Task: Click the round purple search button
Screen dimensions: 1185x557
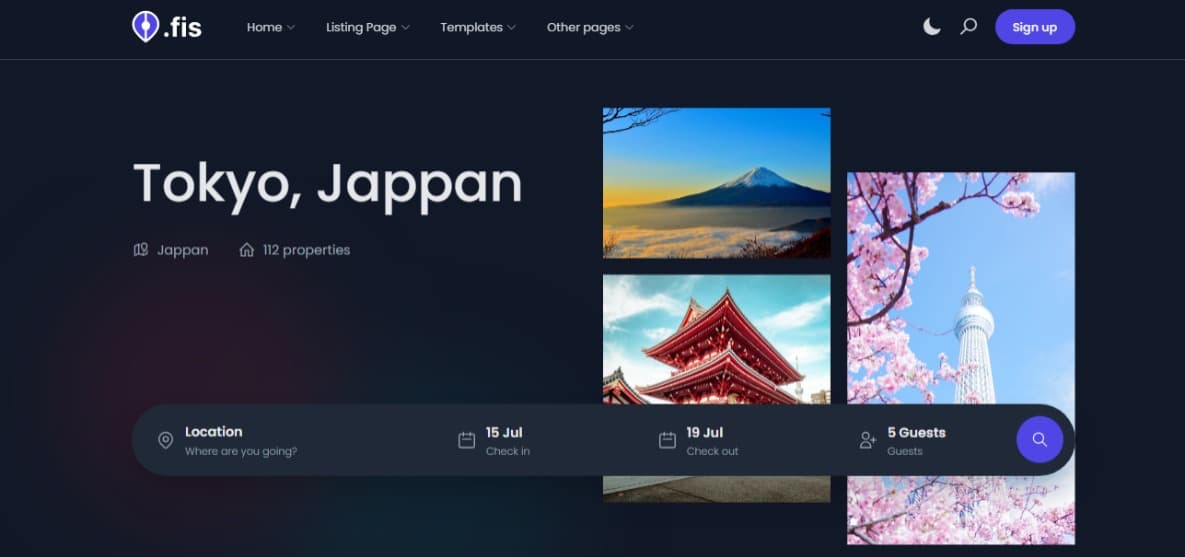Action: tap(1039, 440)
